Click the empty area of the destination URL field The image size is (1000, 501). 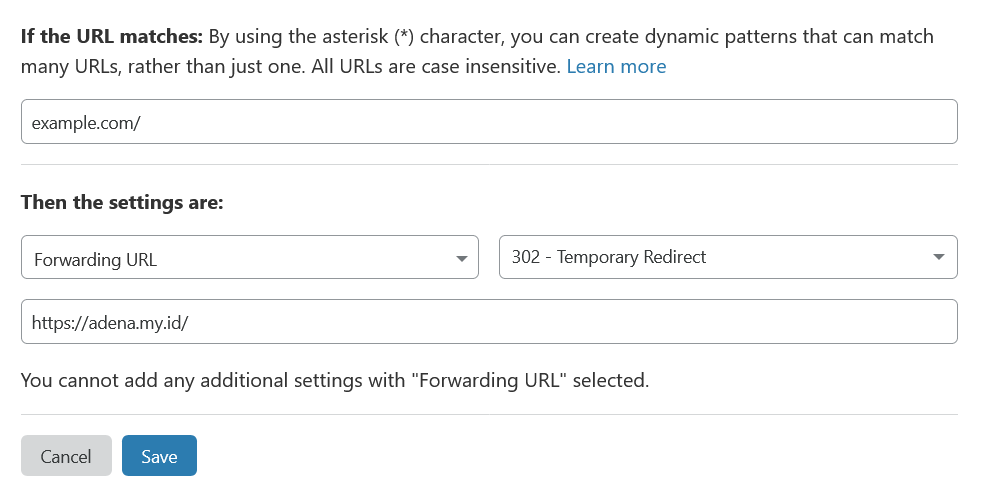pos(572,322)
